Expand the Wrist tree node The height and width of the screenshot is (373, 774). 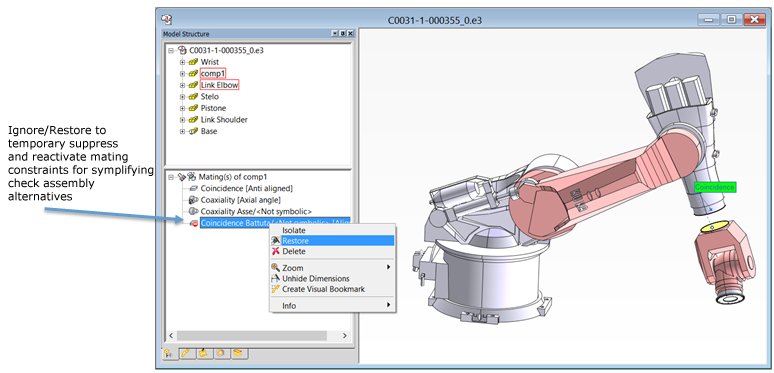point(182,62)
